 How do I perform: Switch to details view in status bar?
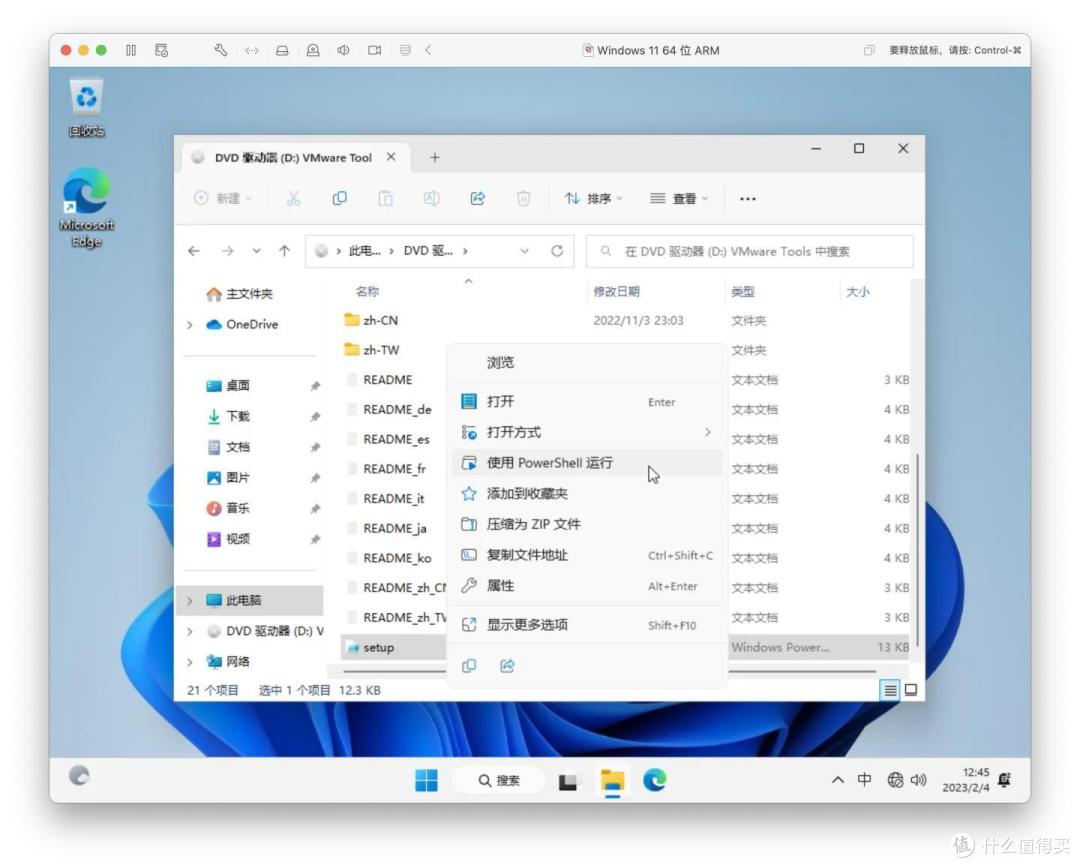[x=890, y=690]
